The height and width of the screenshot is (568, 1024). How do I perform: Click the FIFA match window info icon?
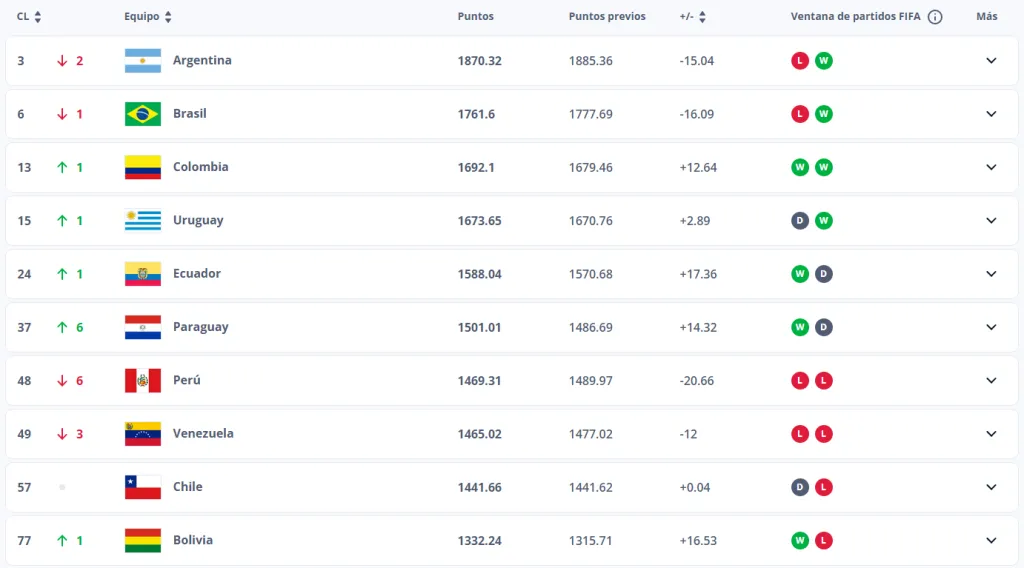click(935, 17)
